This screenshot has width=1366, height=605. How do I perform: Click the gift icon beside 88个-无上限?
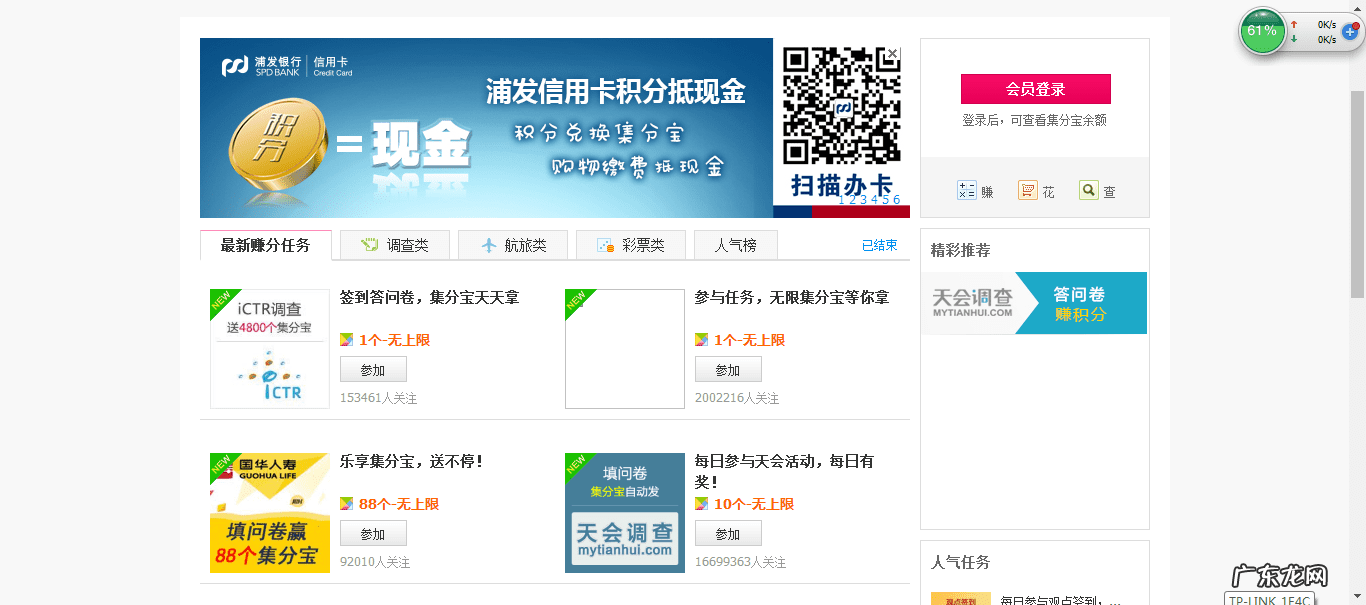347,503
